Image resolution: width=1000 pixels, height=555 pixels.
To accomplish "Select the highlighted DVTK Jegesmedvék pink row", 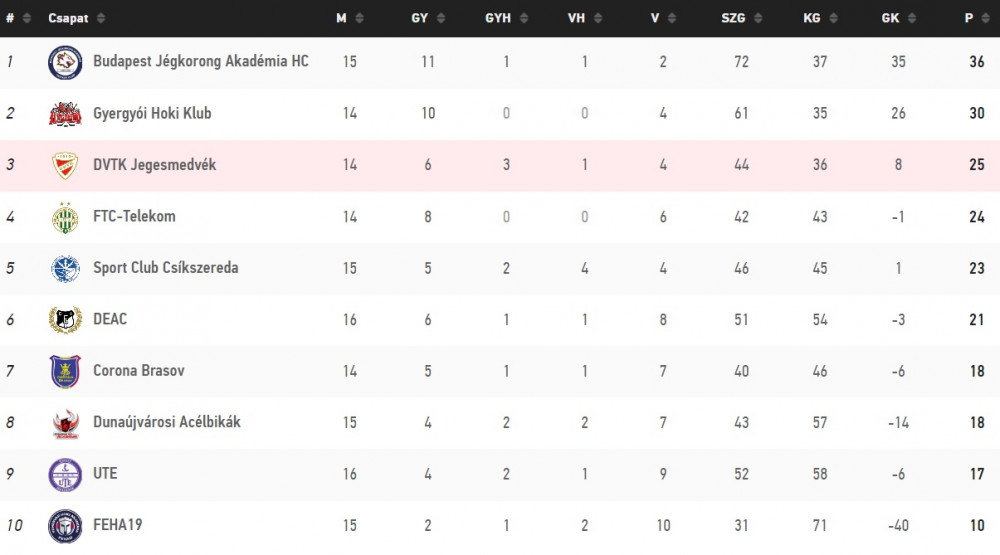I will click(x=500, y=165).
